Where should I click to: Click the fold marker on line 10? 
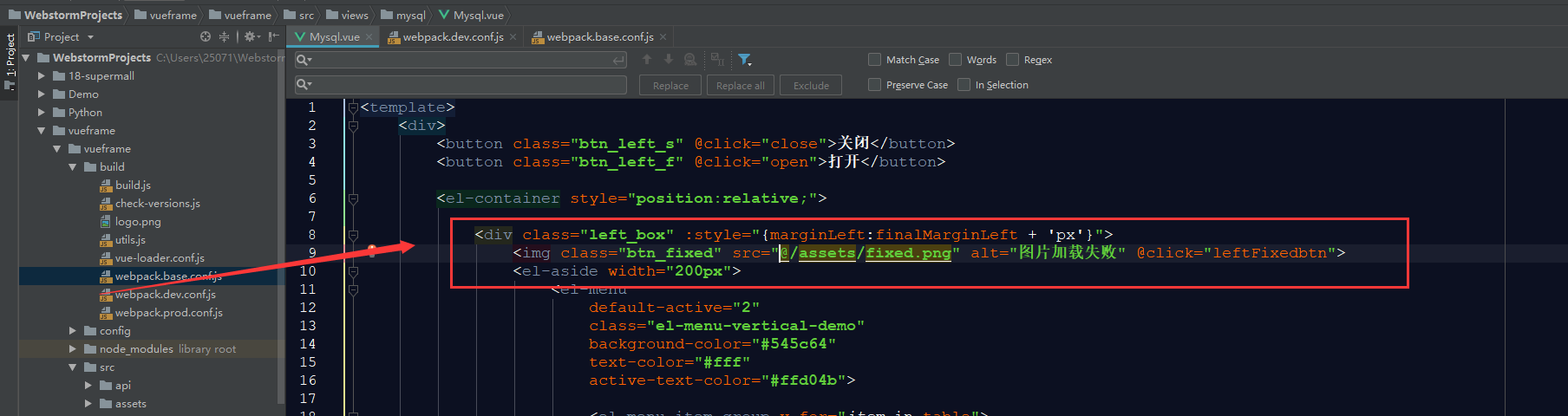coord(353,271)
